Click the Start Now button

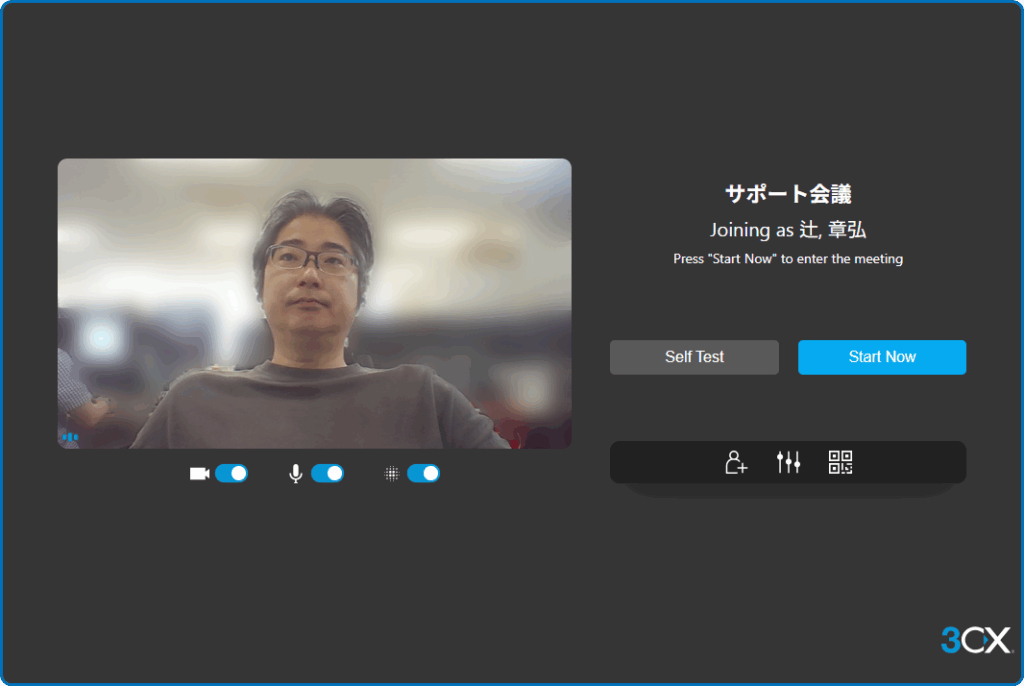click(882, 357)
